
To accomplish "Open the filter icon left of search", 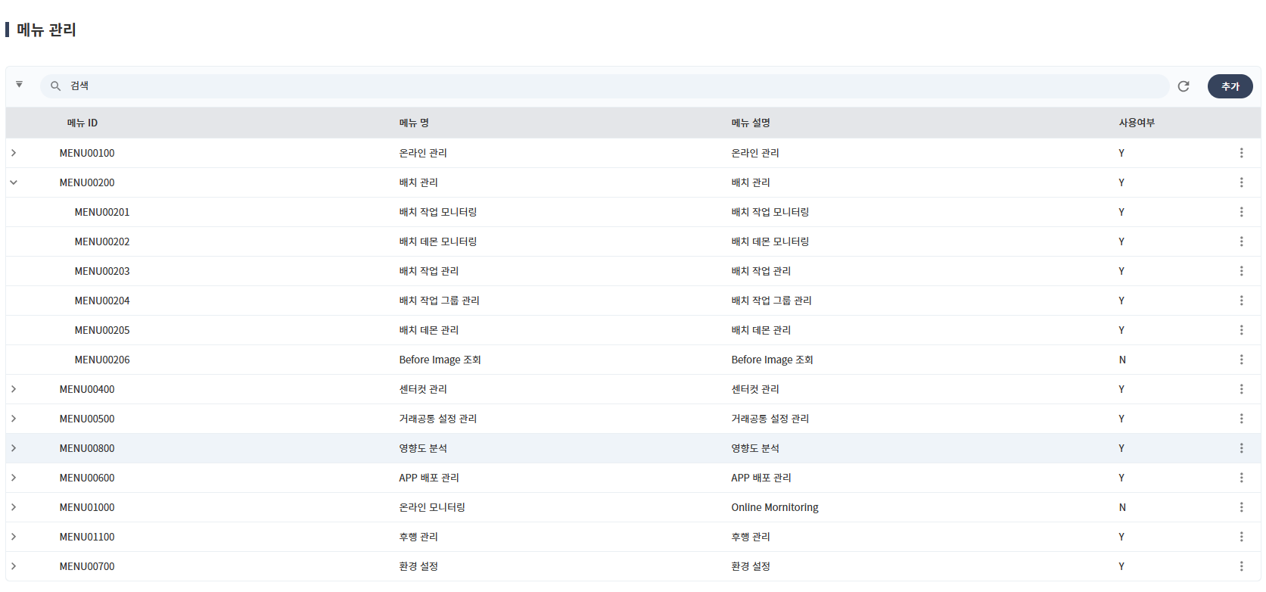I will tap(19, 85).
